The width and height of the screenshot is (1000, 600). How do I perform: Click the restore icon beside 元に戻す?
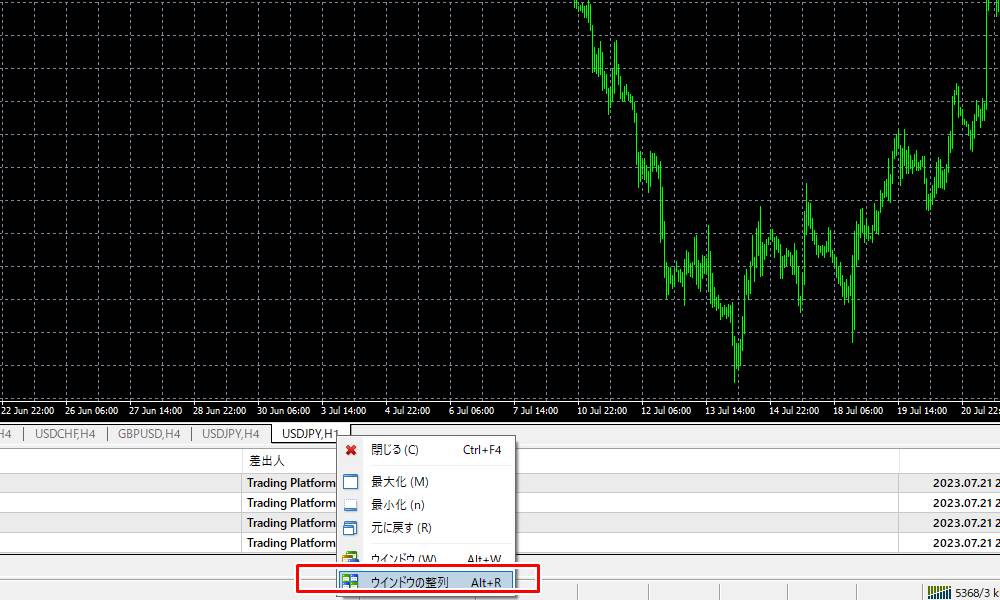point(351,528)
